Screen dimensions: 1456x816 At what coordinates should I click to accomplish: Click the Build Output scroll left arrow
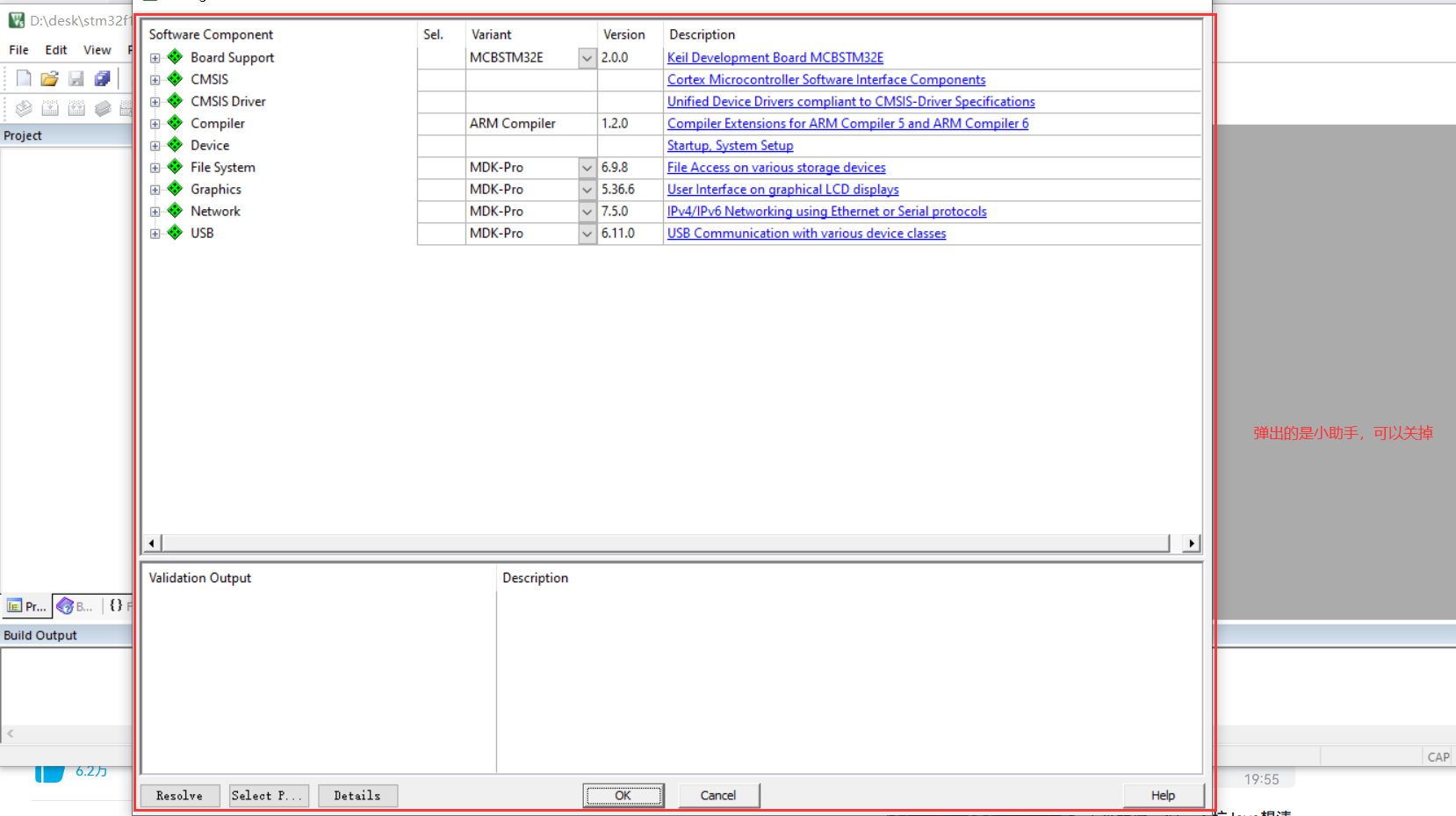point(11,733)
